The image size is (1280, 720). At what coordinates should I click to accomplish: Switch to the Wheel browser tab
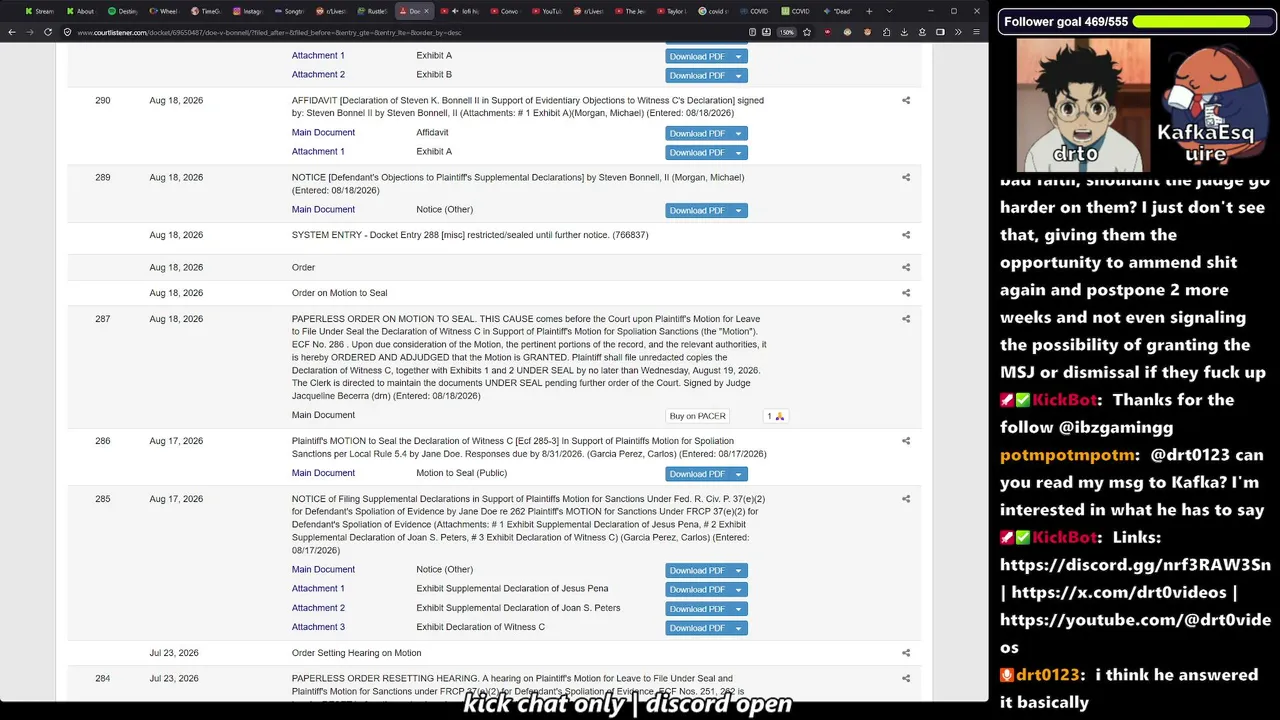coord(165,11)
